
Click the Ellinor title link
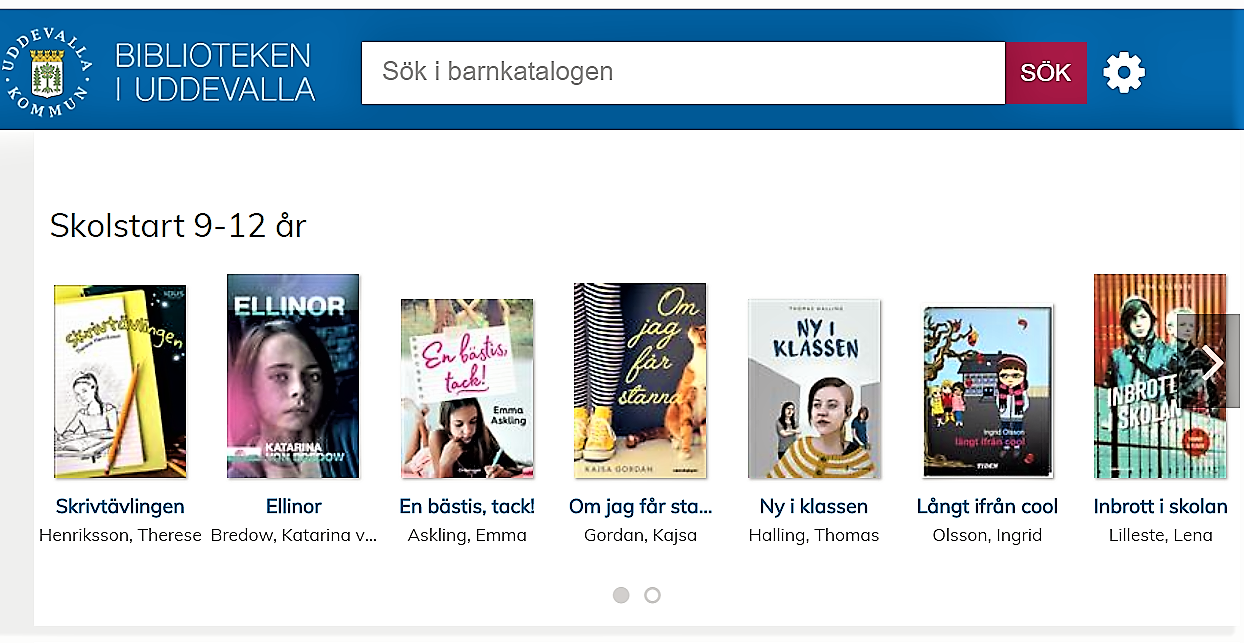click(294, 506)
